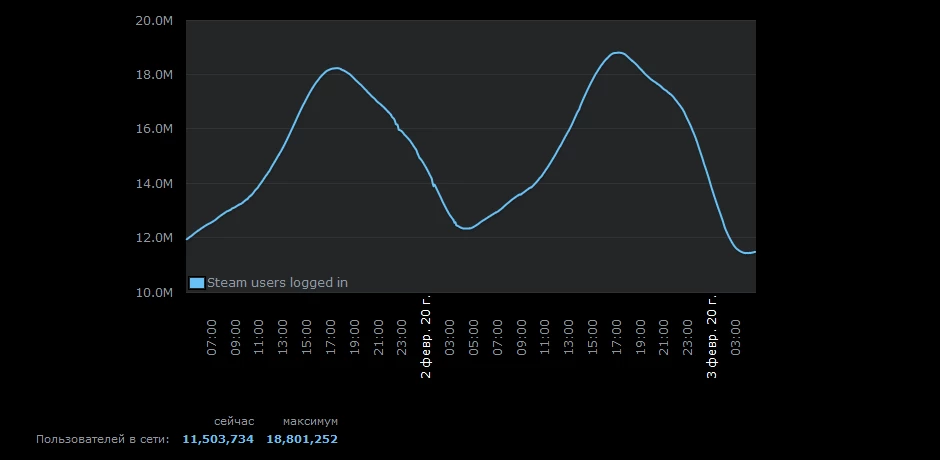This screenshot has width=940, height=460.
Task: Click the curve's trough between the two peaks
Action: pos(467,229)
